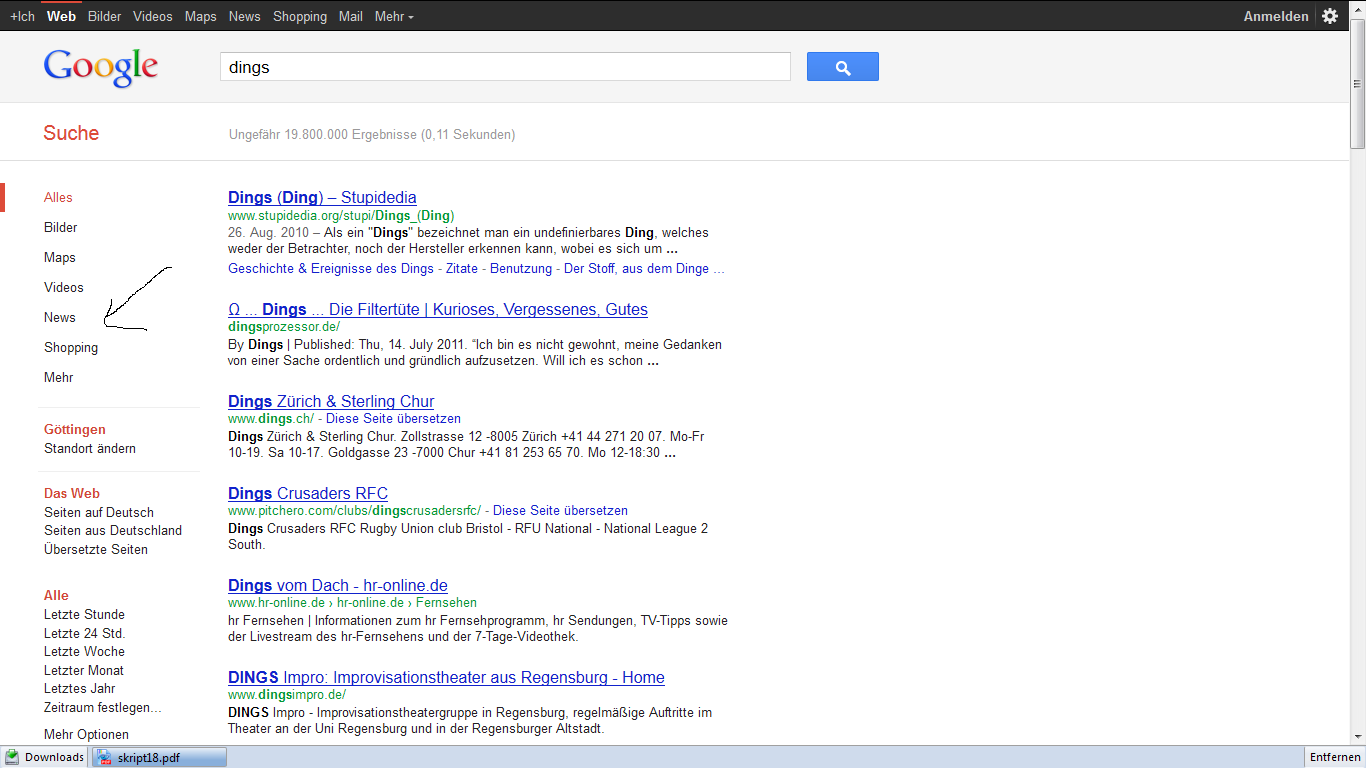
Task: Open the 'DINGS Impro: Improvisationstheater' result
Action: [446, 677]
